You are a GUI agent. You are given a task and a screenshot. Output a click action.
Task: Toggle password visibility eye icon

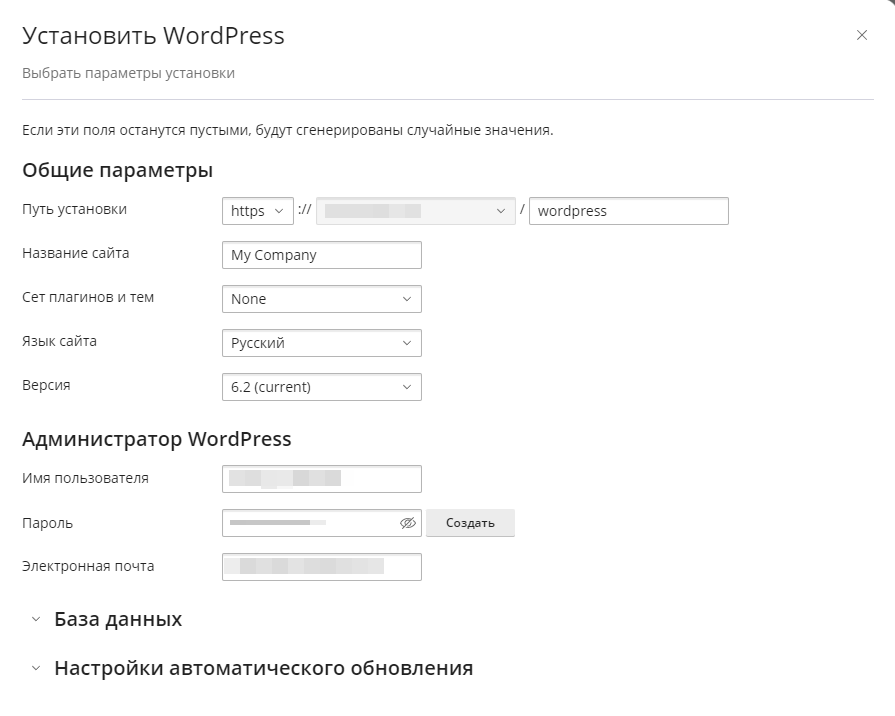coord(408,523)
